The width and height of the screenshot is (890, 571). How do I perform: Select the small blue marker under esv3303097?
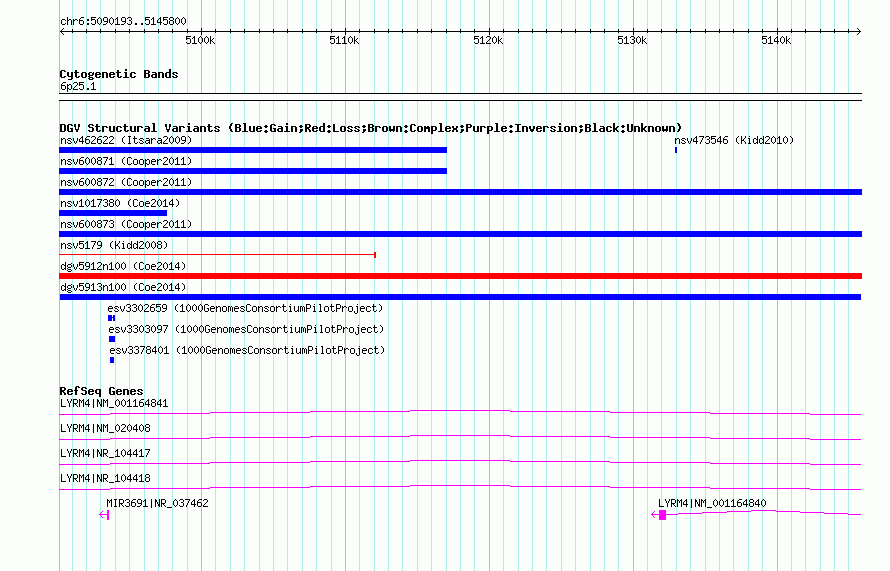click(112, 339)
